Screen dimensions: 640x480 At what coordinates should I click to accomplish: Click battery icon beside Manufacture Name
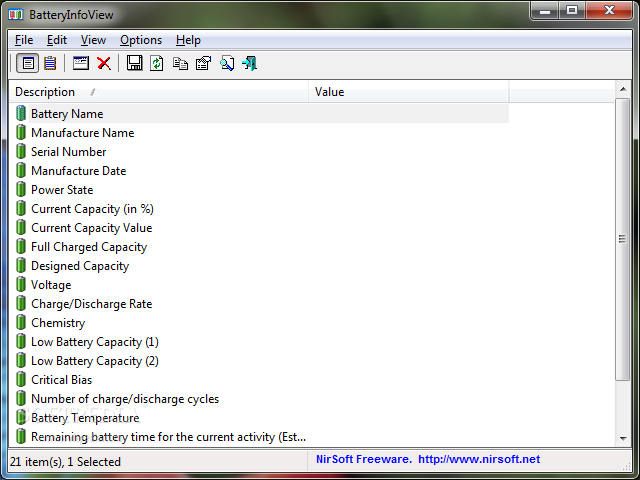pos(21,133)
